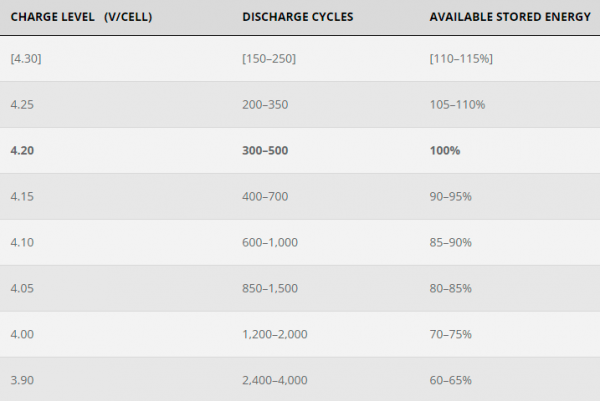Click the Charge Level (V/Cell) column header

point(81,17)
